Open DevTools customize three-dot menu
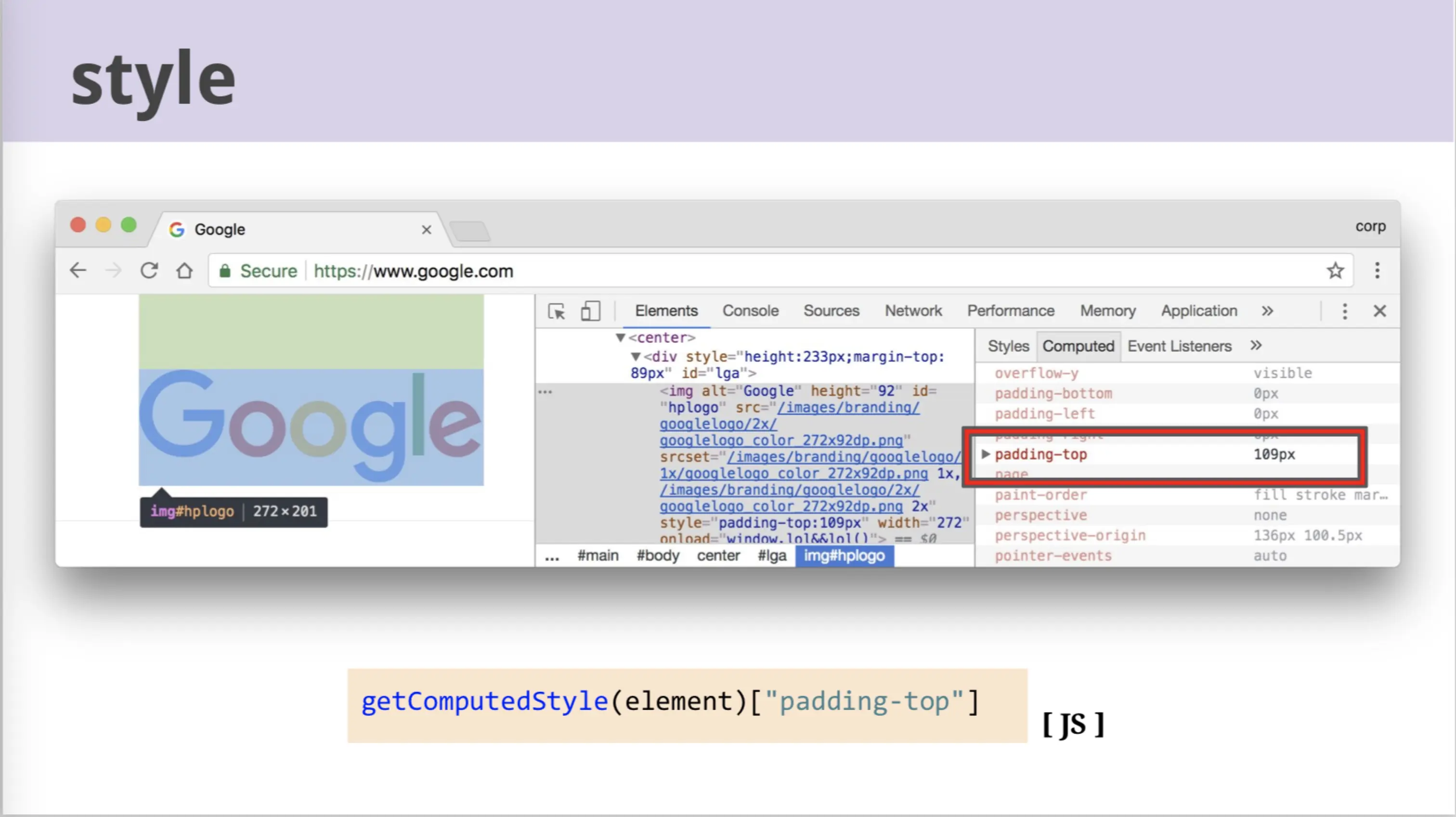 [1345, 311]
